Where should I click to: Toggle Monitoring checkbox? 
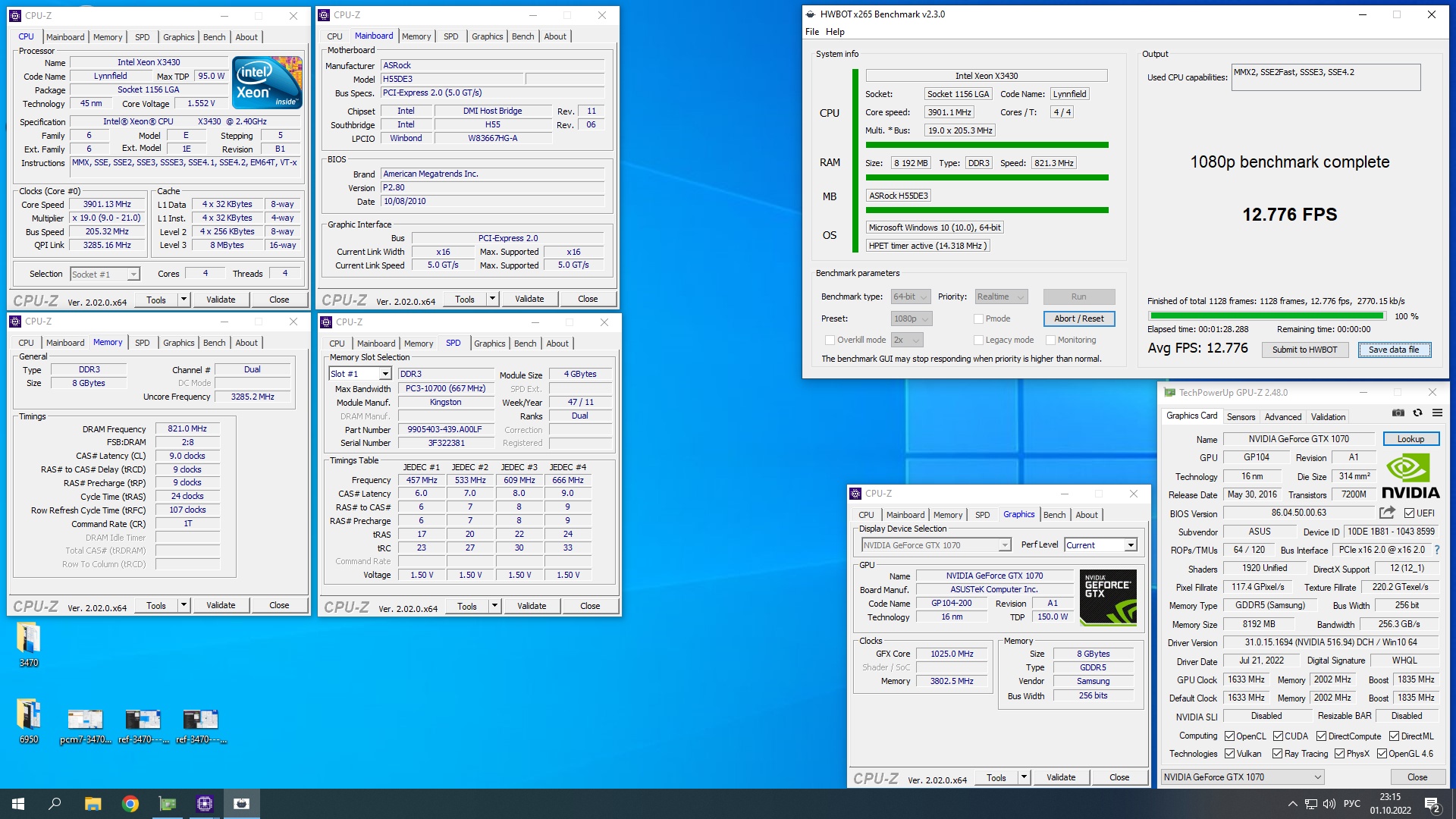[x=1050, y=340]
